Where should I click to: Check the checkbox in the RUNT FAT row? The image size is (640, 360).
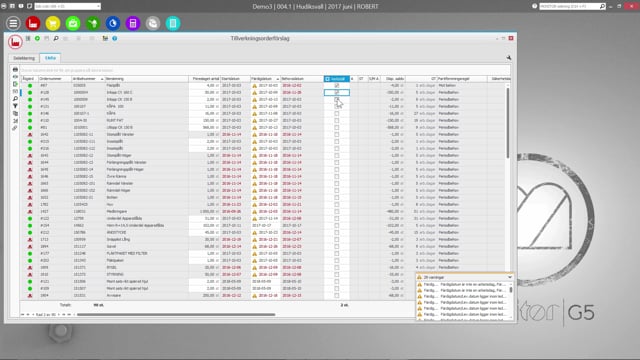337,120
